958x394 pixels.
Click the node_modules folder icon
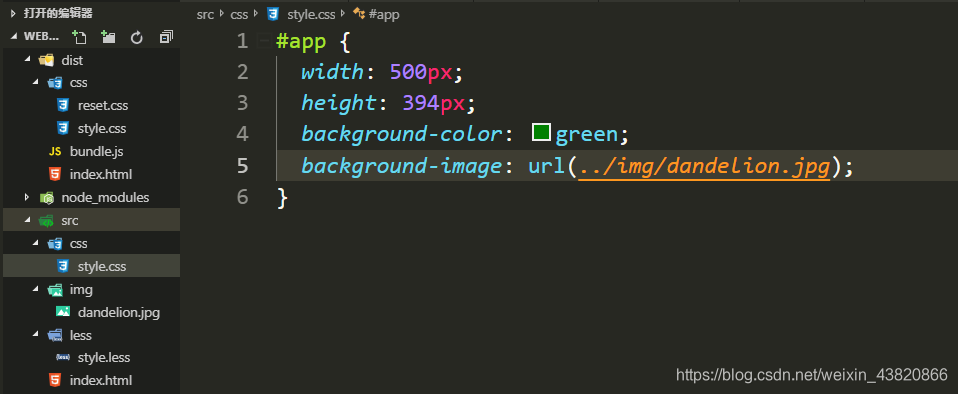(x=46, y=197)
